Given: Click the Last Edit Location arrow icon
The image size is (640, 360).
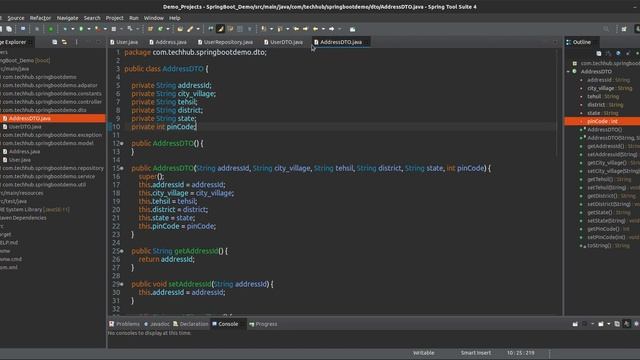Looking at the screenshot, I should [296, 29].
